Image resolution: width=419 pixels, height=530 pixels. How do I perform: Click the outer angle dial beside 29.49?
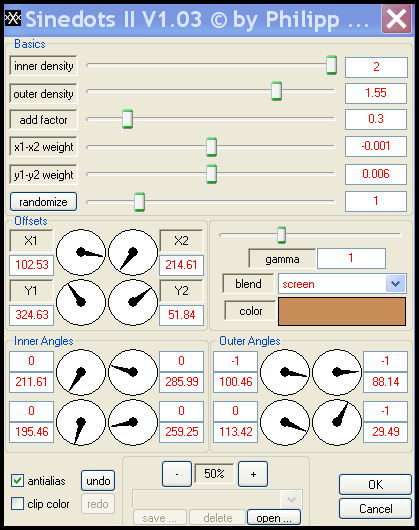click(x=337, y=422)
